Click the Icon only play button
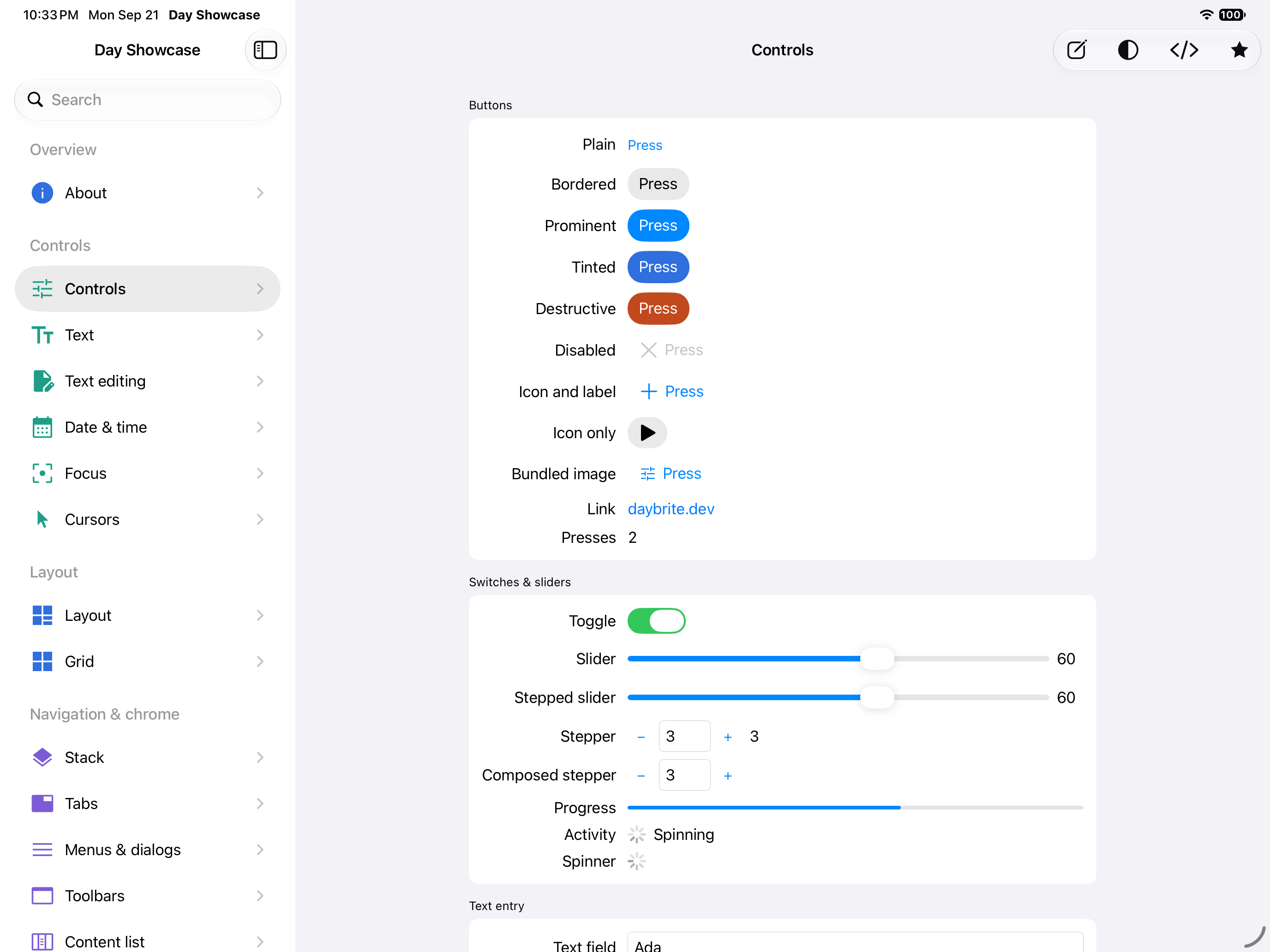The height and width of the screenshot is (952, 1270). tap(647, 433)
